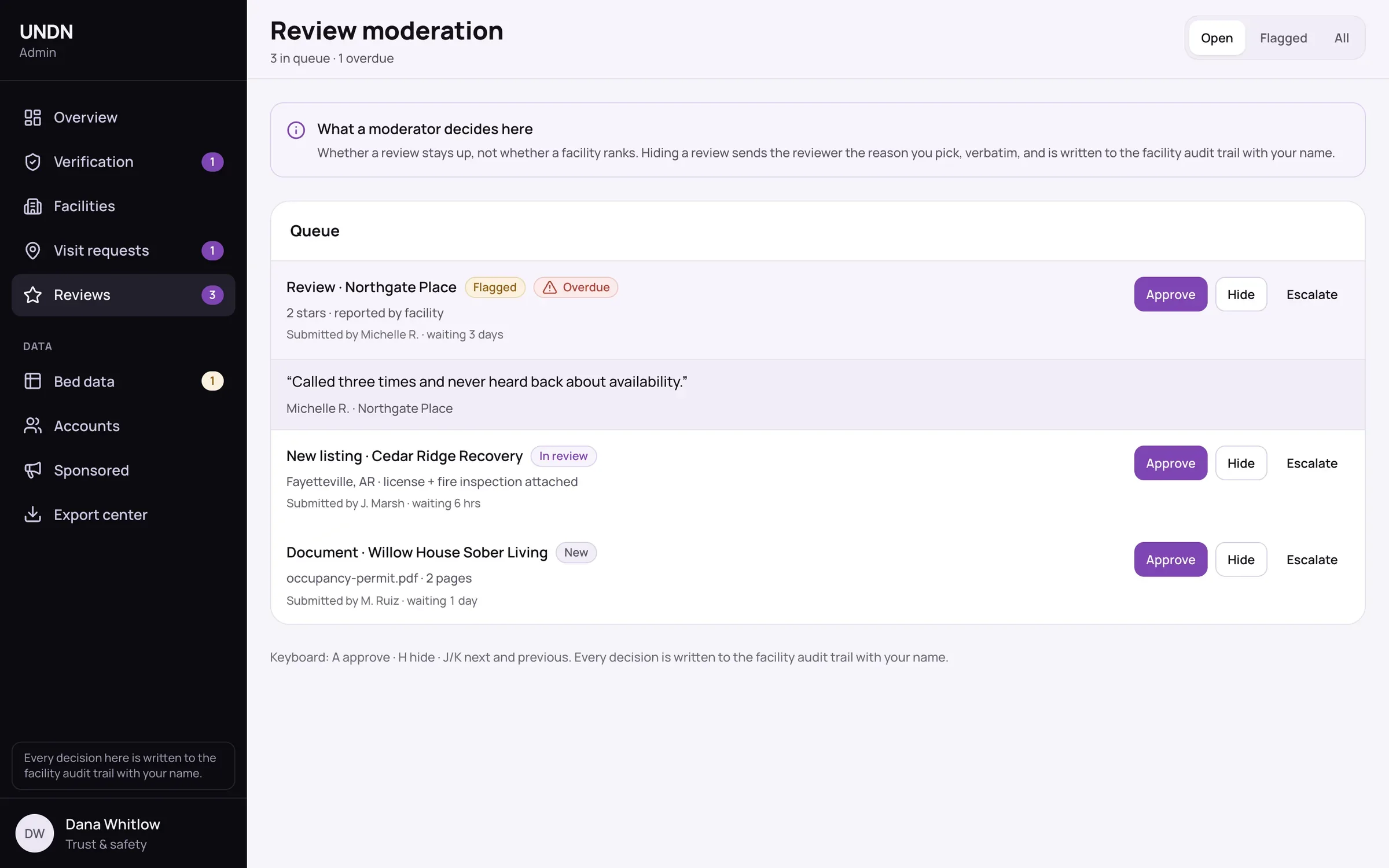The image size is (1389, 868).
Task: Hide the Cedar Ridge Recovery listing
Action: (x=1241, y=463)
